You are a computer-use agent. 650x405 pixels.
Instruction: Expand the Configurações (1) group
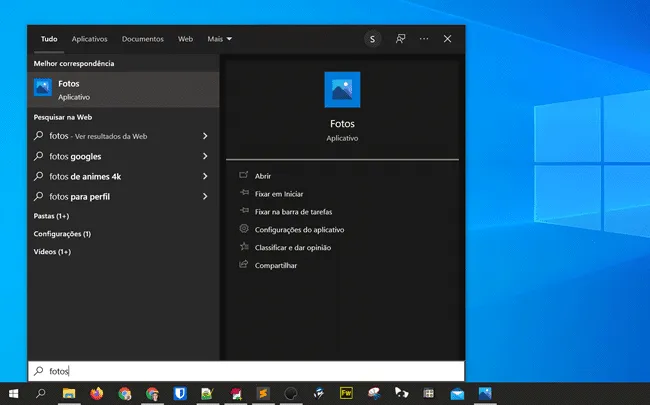tap(62, 234)
